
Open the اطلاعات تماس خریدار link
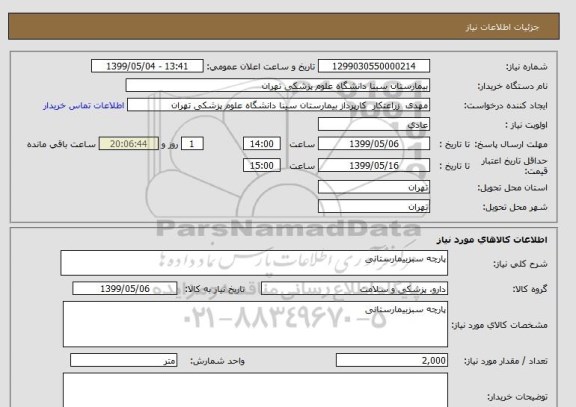(x=84, y=105)
